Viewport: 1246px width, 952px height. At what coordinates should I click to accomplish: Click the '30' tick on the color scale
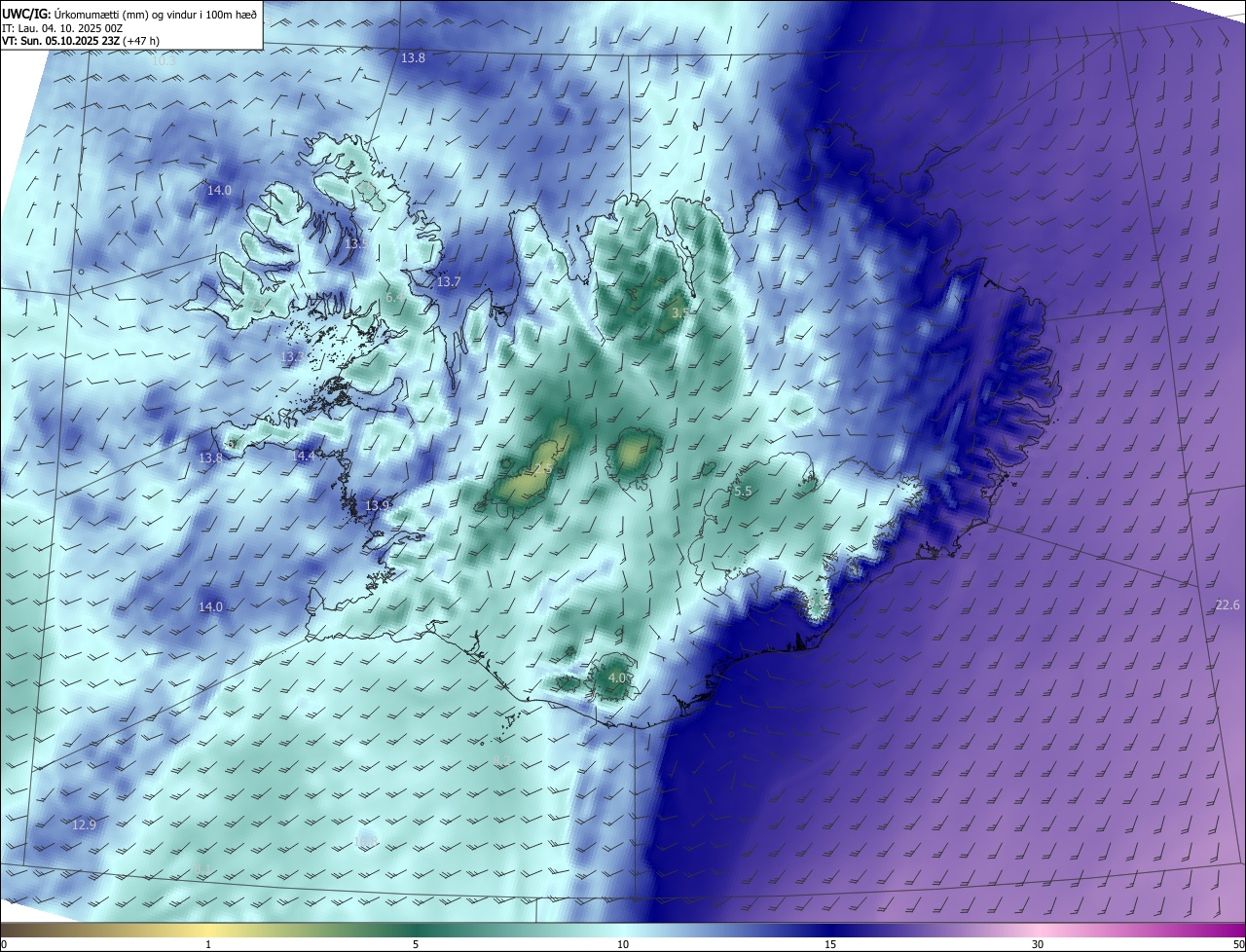[1038, 944]
